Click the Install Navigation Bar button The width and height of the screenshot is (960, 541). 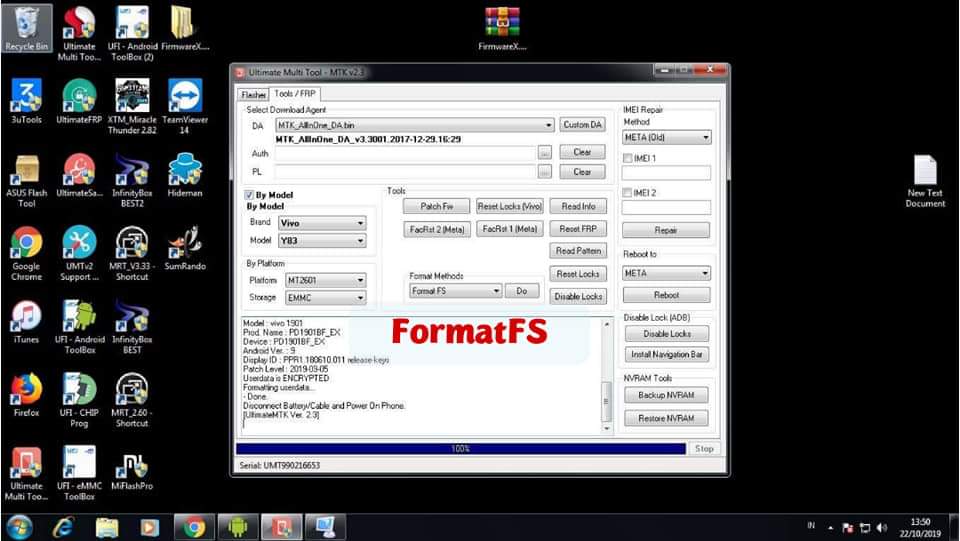click(666, 354)
